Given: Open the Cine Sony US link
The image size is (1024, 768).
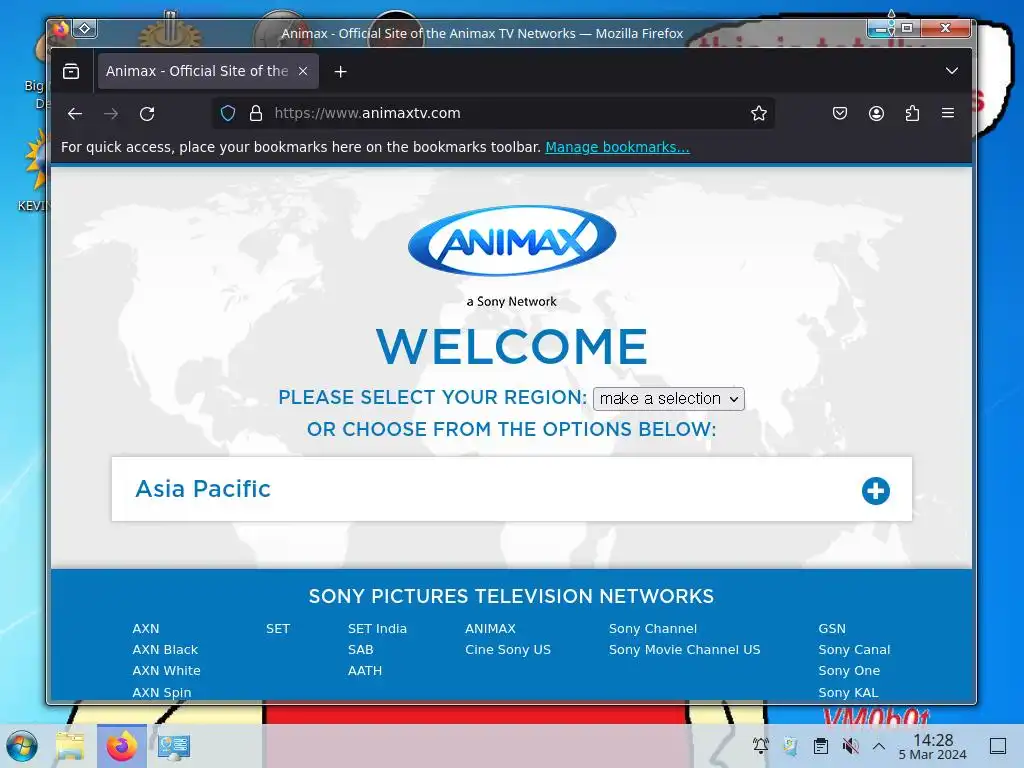Looking at the screenshot, I should tap(508, 649).
